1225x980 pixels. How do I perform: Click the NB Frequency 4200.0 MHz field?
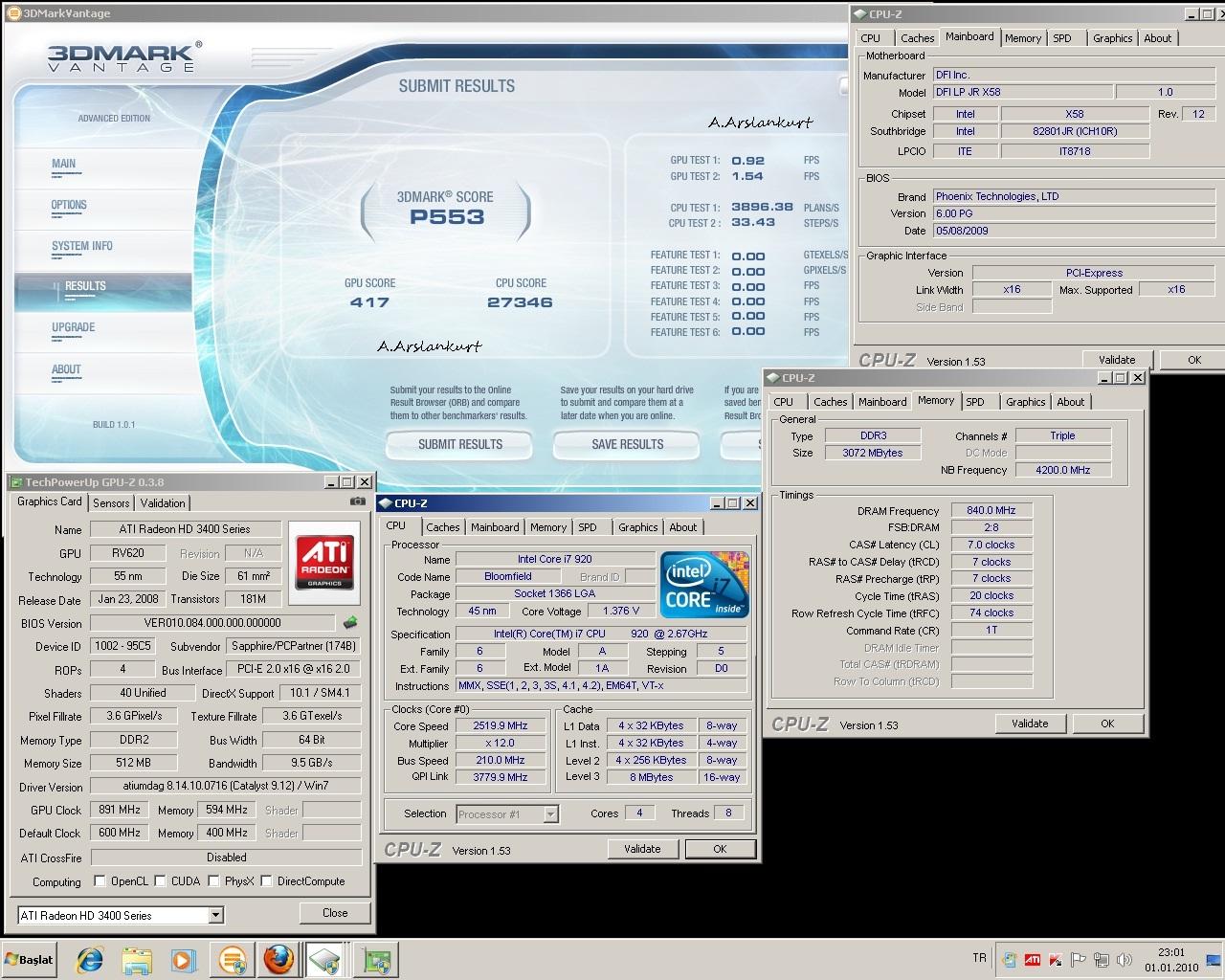coord(1062,470)
